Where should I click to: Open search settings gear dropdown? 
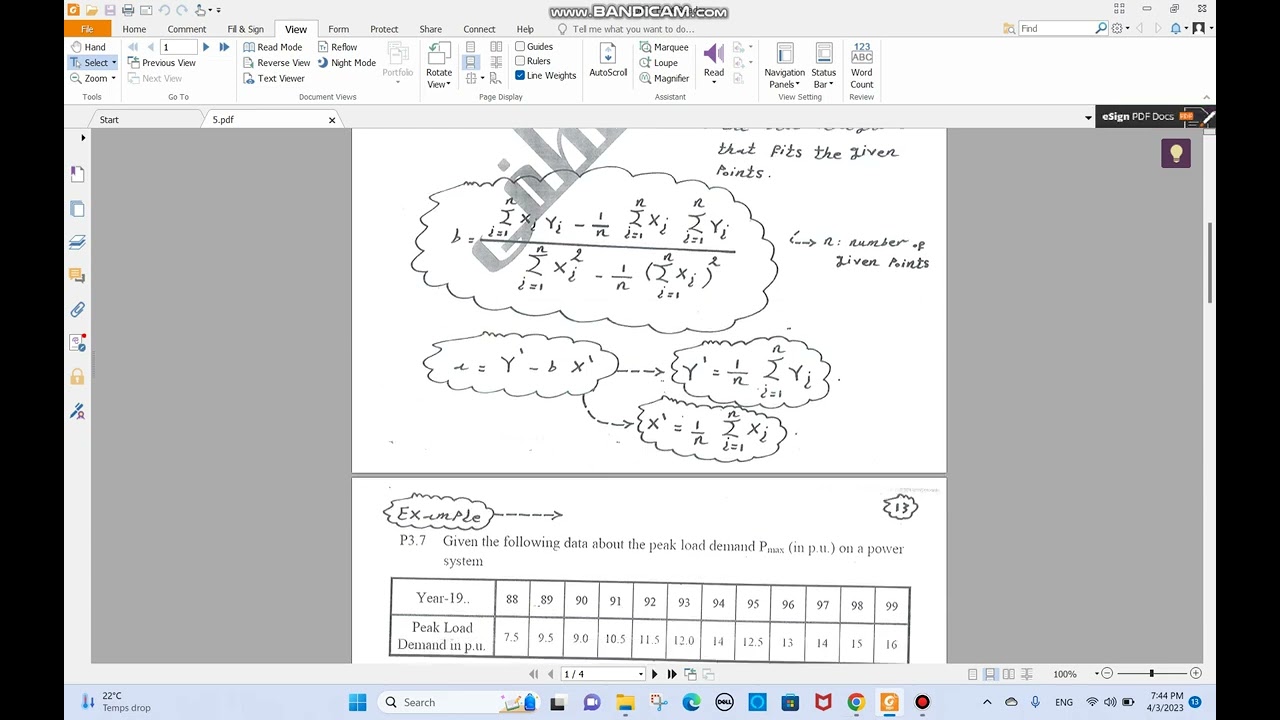[1120, 29]
